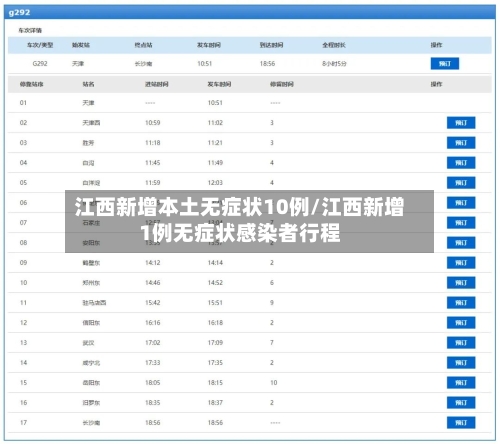The width and height of the screenshot is (500, 444).
Task: Click 预订 in row 03 arriving 11:18
Action: (x=461, y=143)
